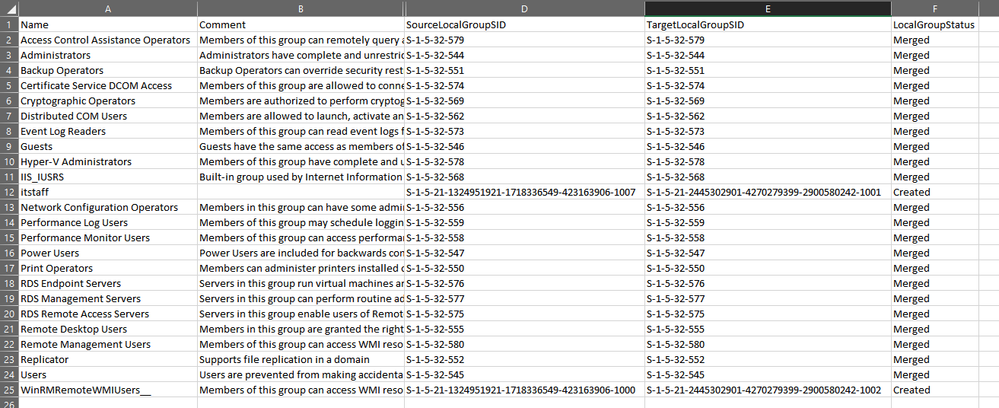
Task: Select the Network Configuration Operators cell
Action: [x=108, y=207]
